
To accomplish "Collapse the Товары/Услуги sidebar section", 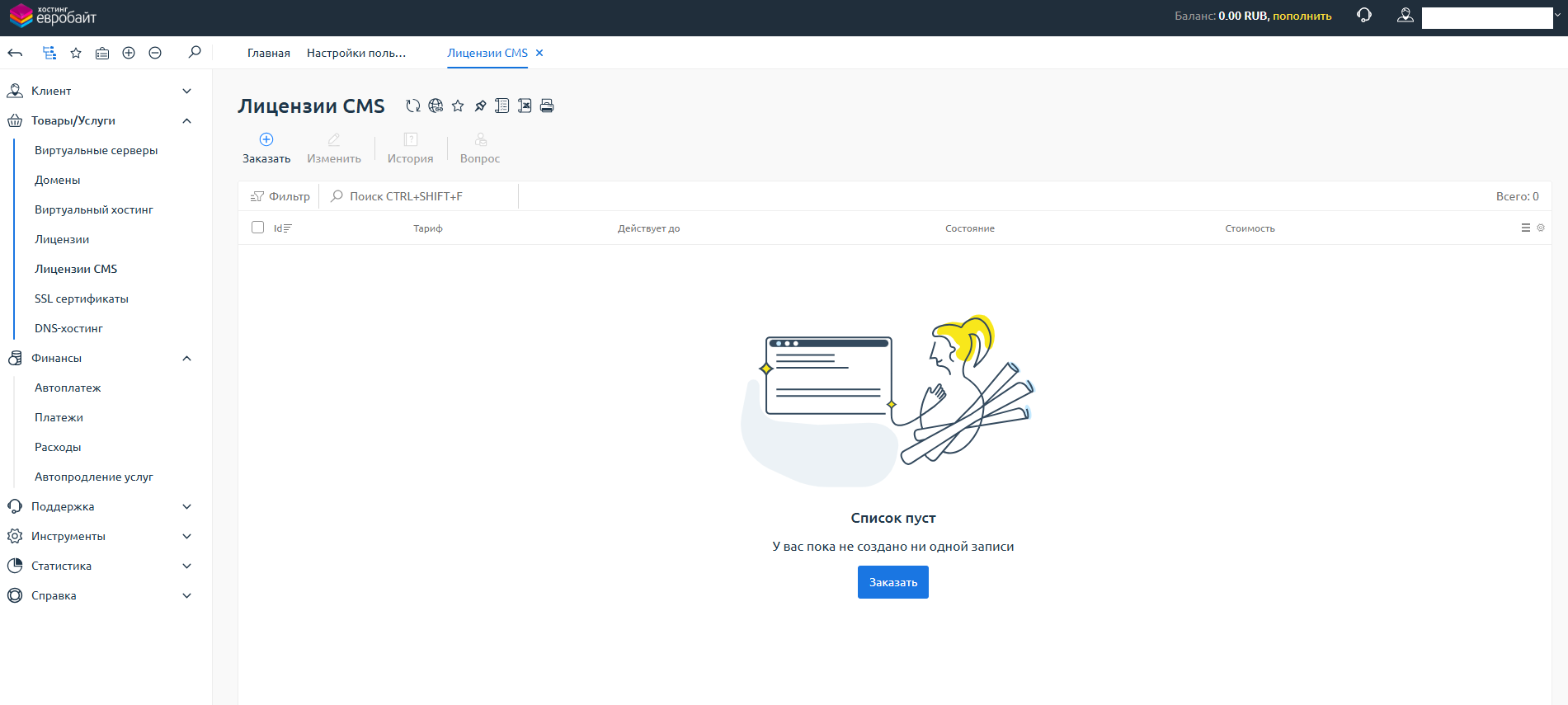I will pos(187,120).
